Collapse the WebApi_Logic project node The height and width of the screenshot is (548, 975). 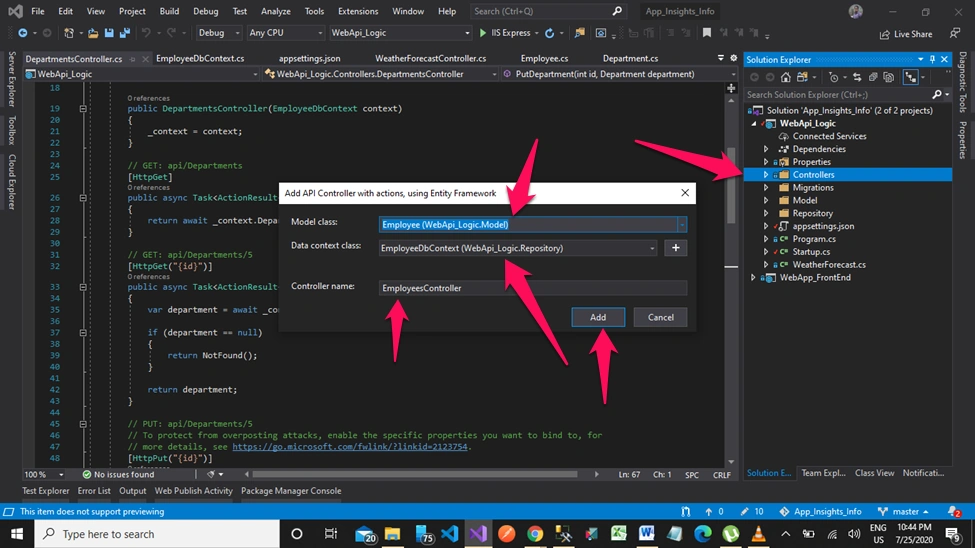(754, 124)
